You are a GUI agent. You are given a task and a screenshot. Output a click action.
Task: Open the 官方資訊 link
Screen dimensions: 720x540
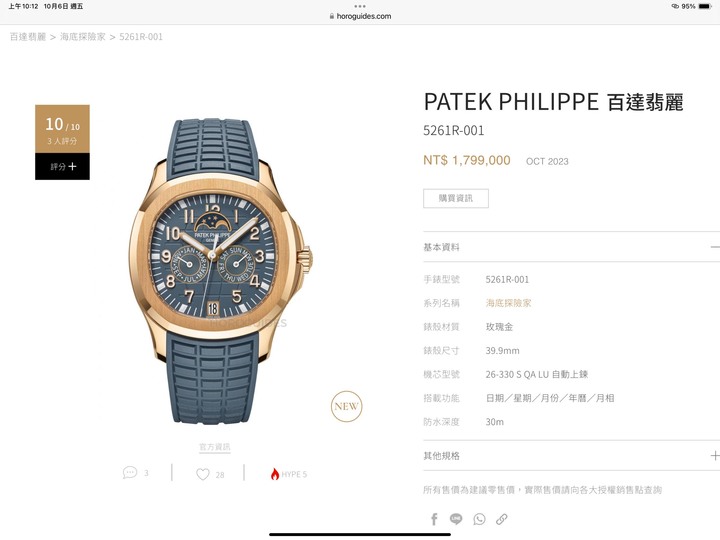(214, 447)
